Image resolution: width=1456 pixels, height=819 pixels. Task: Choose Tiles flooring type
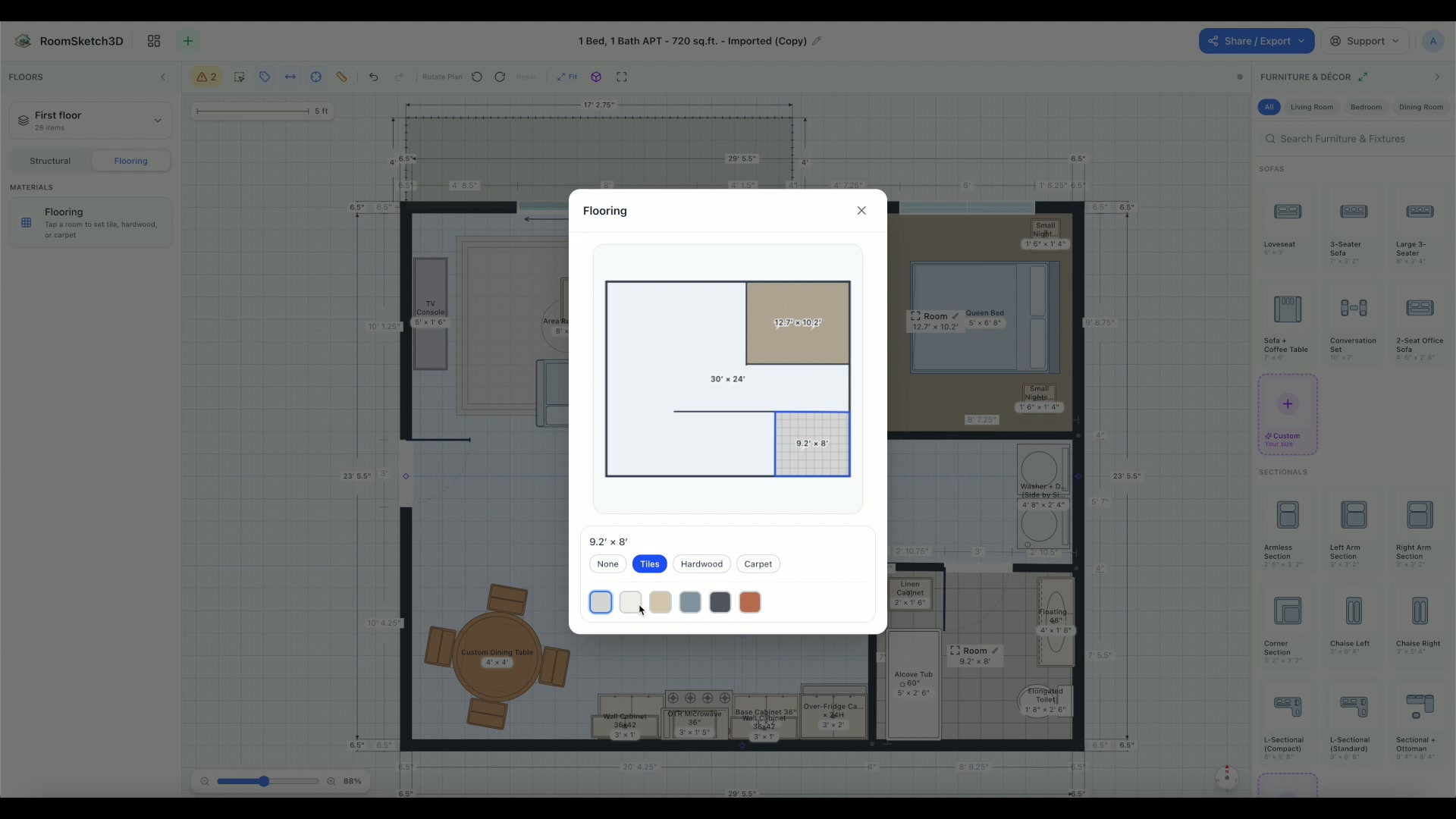coord(650,564)
